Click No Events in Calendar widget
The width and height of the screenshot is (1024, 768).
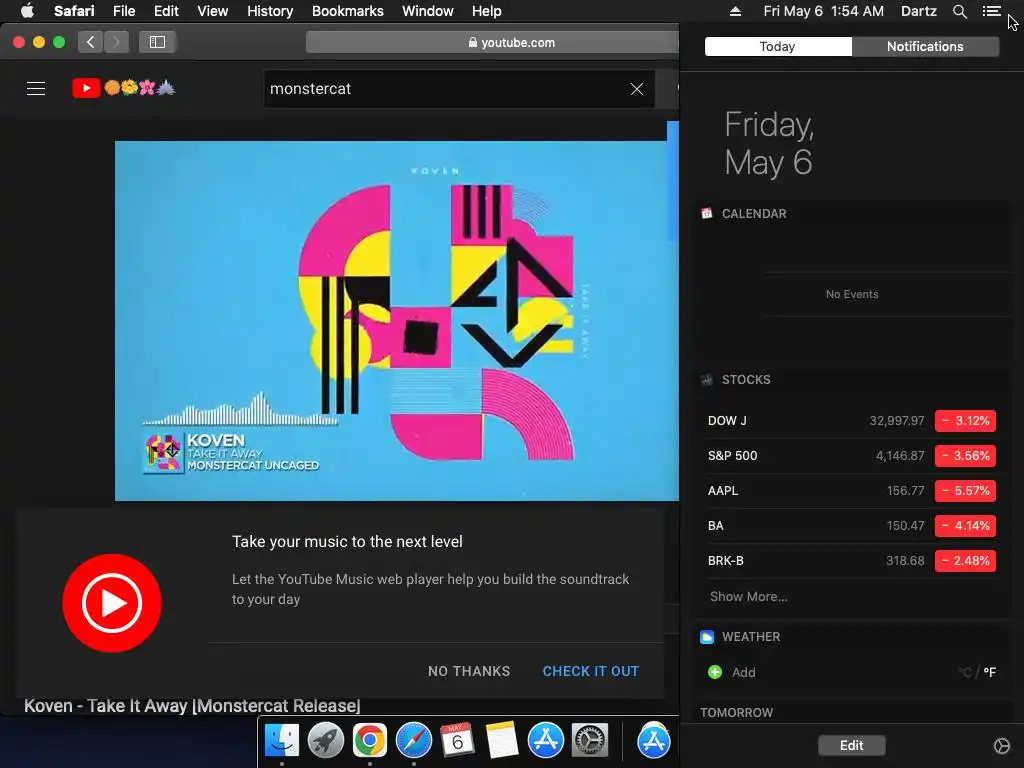(x=852, y=295)
